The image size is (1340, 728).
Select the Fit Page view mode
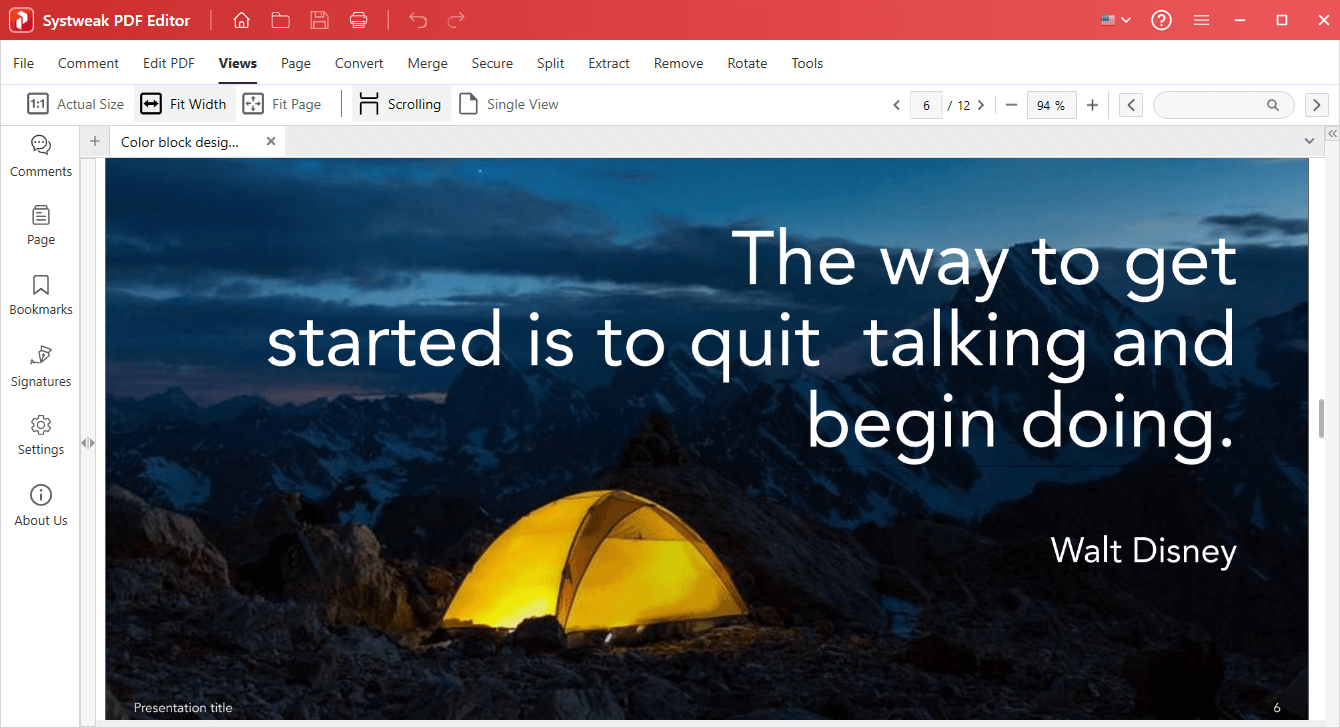[283, 104]
